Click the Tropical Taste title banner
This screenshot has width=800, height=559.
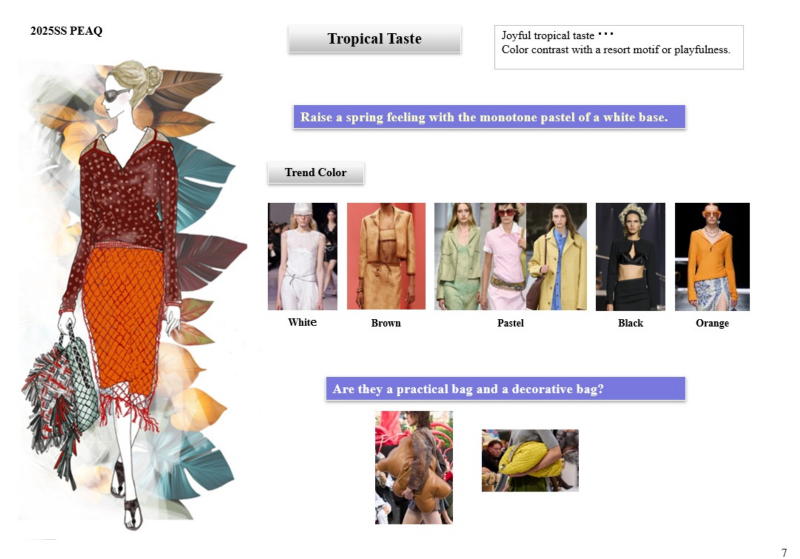coord(374,39)
